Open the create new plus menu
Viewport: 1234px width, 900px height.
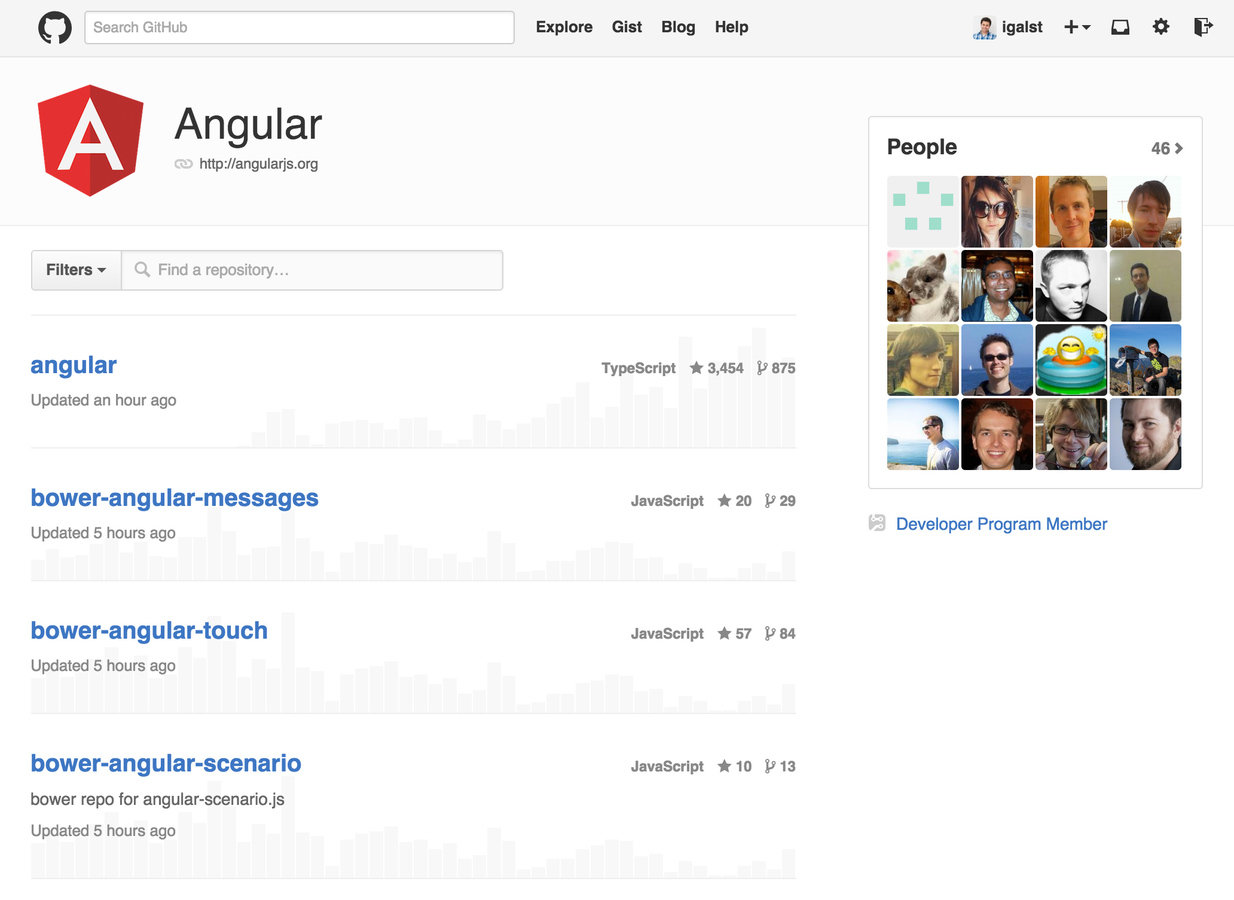click(1077, 27)
